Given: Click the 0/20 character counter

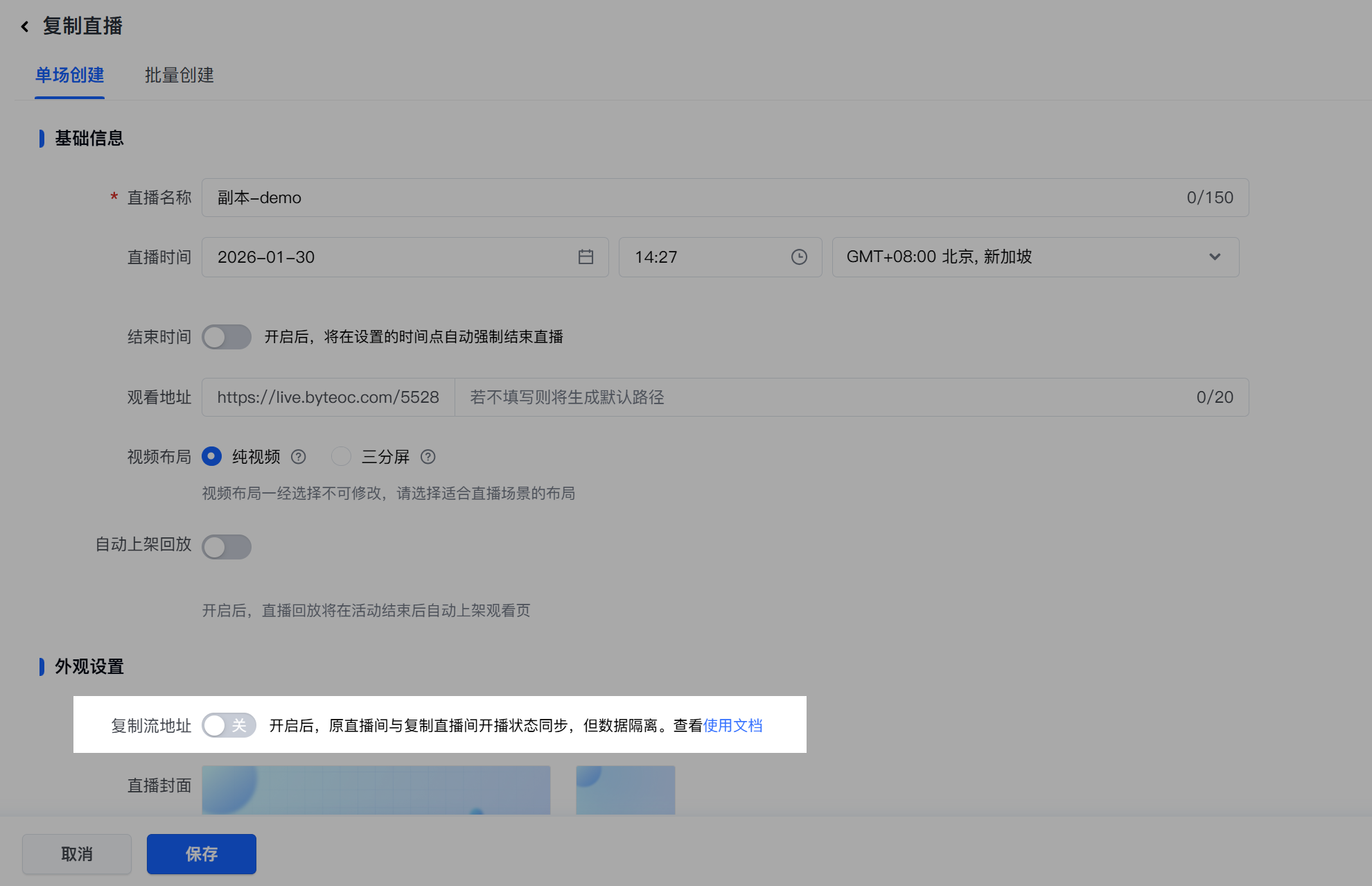Looking at the screenshot, I should click(1215, 397).
